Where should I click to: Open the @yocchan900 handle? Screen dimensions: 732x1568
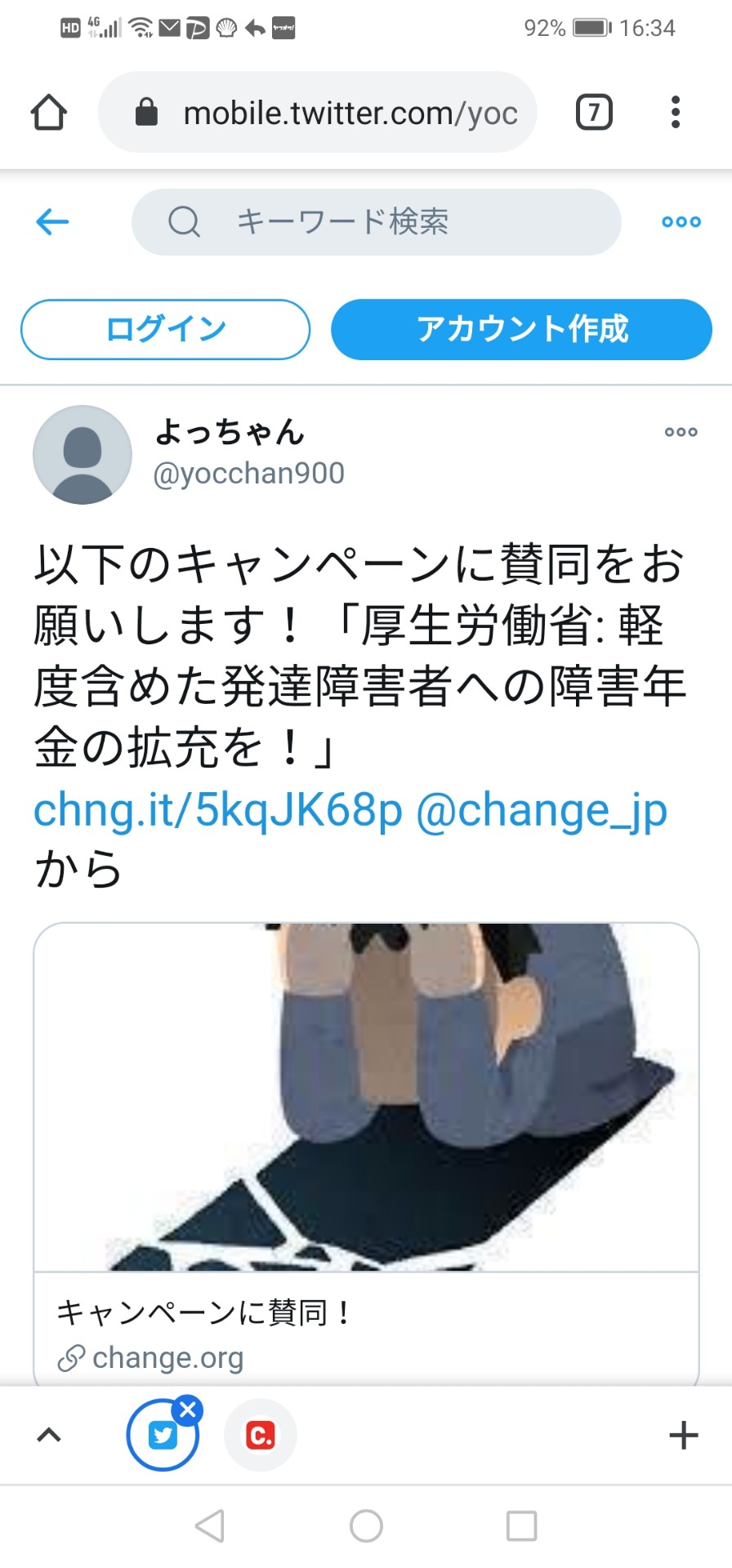(x=249, y=474)
